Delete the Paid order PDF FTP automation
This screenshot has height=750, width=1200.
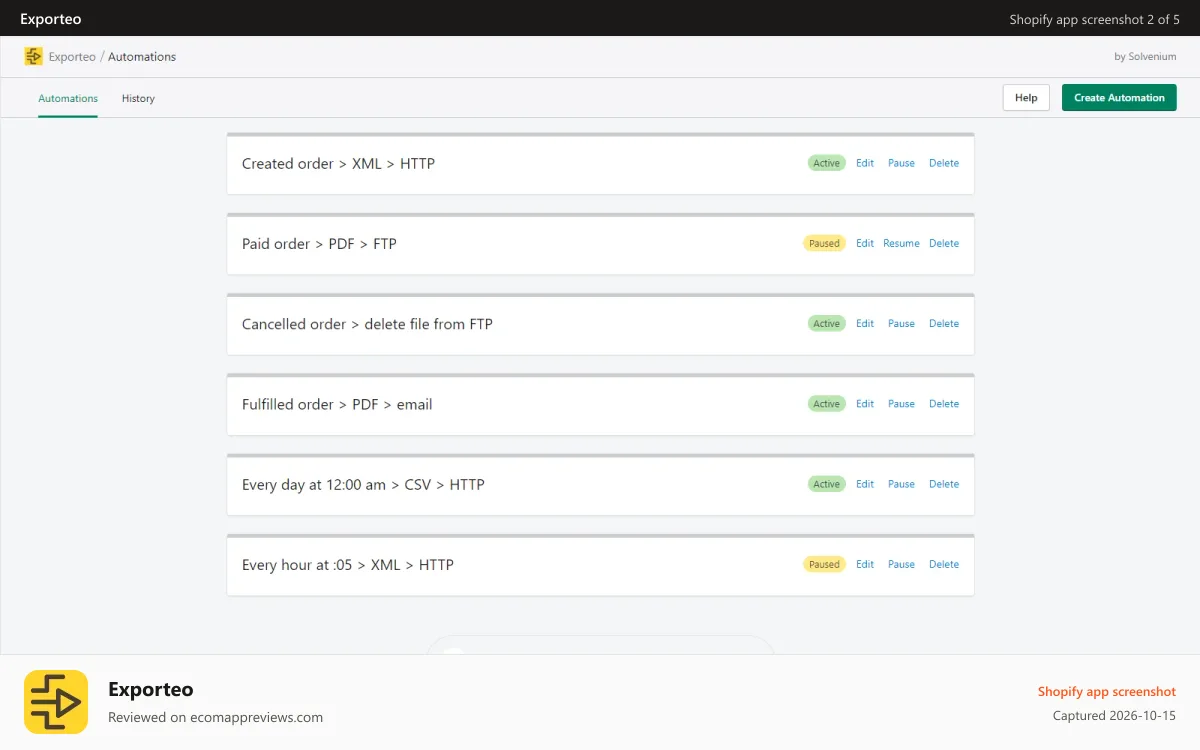click(944, 243)
